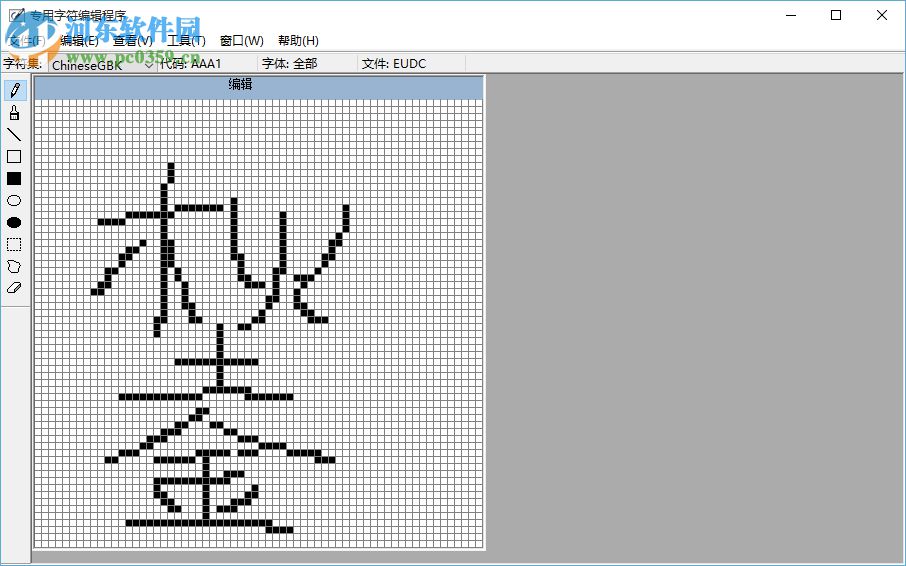Viewport: 906px width, 566px height.
Task: Open the 工具(T) menu
Action: pyautogui.click(x=186, y=40)
